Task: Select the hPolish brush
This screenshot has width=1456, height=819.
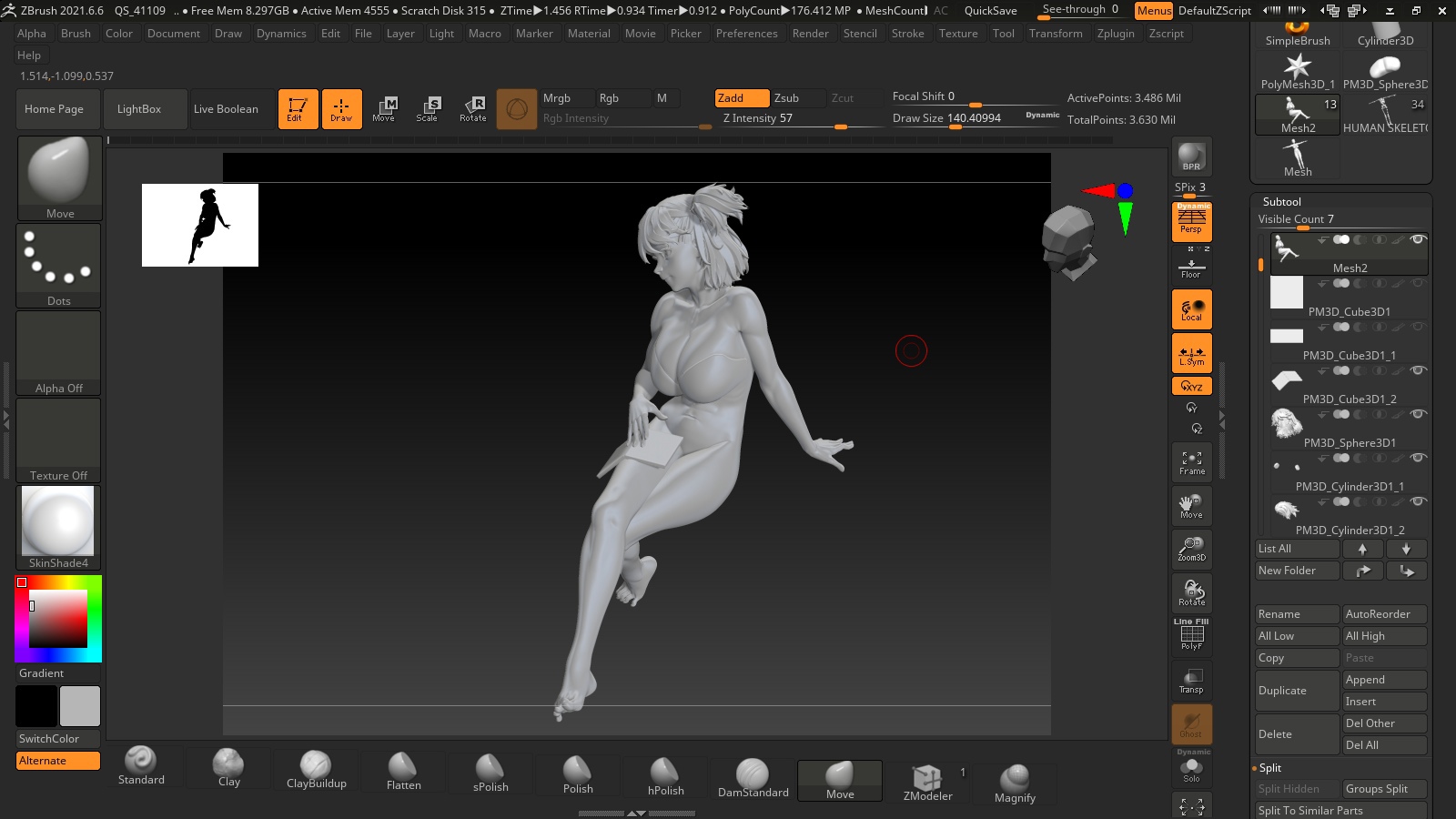Action: click(x=665, y=777)
